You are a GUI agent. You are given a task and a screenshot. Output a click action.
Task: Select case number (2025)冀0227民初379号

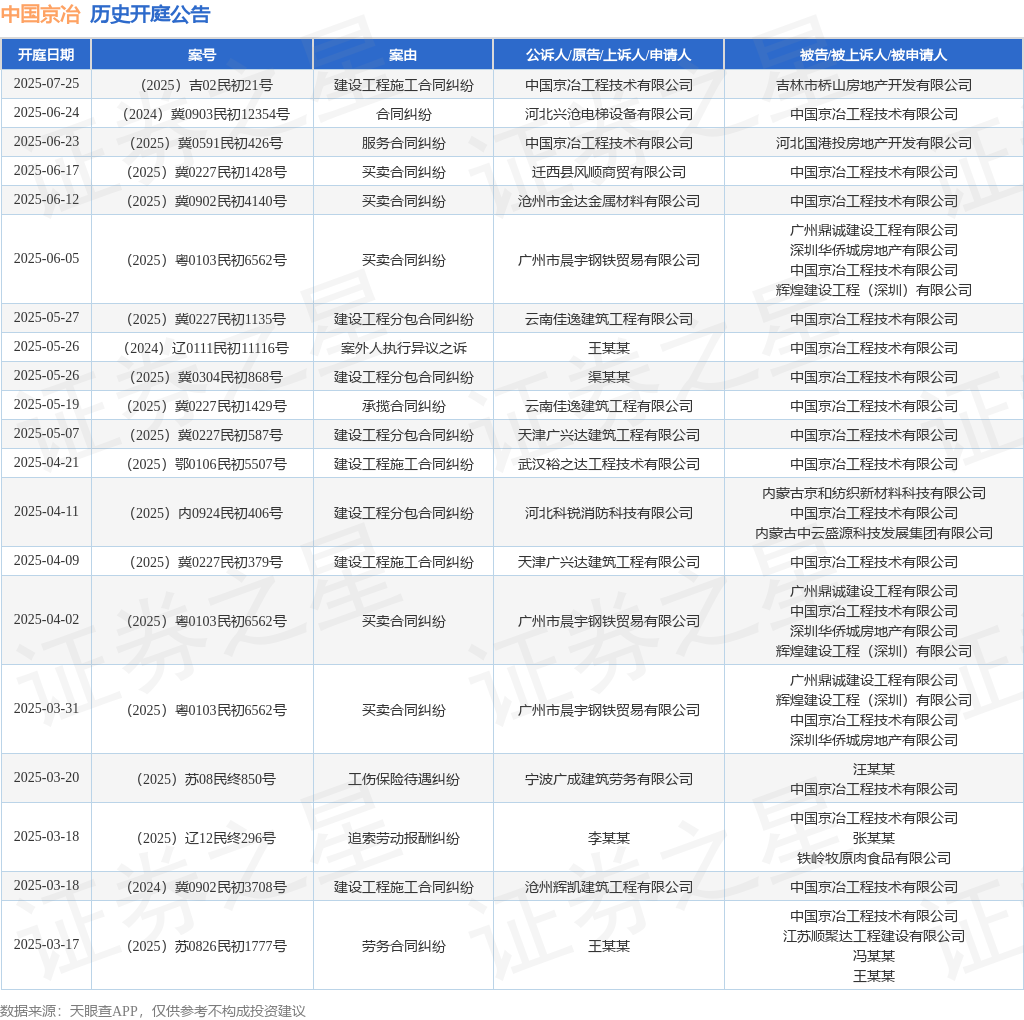coord(206,562)
